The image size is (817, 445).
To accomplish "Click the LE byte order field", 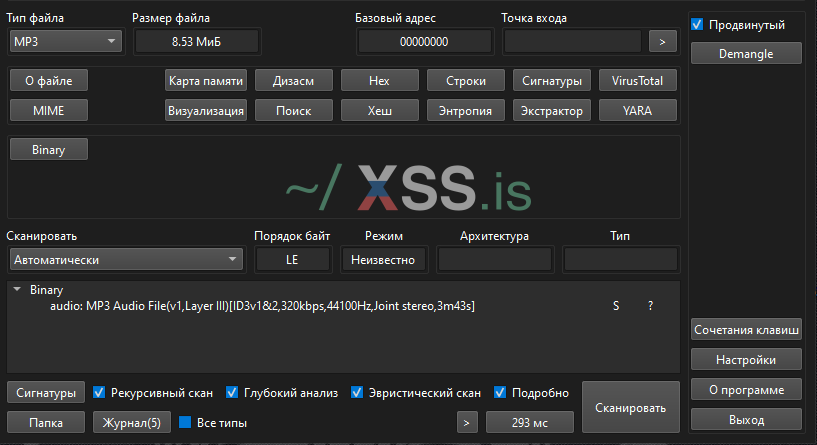I will pos(292,259).
